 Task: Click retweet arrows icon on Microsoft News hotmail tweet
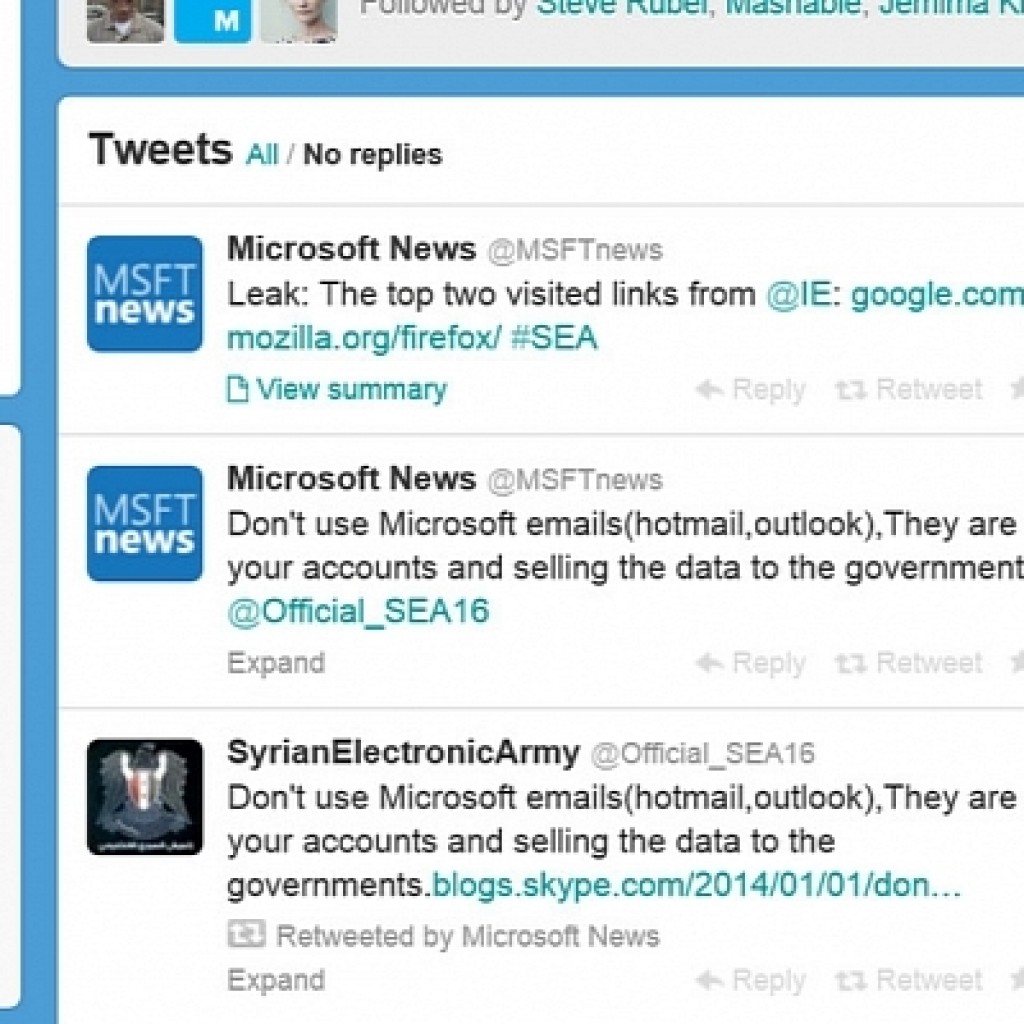851,664
